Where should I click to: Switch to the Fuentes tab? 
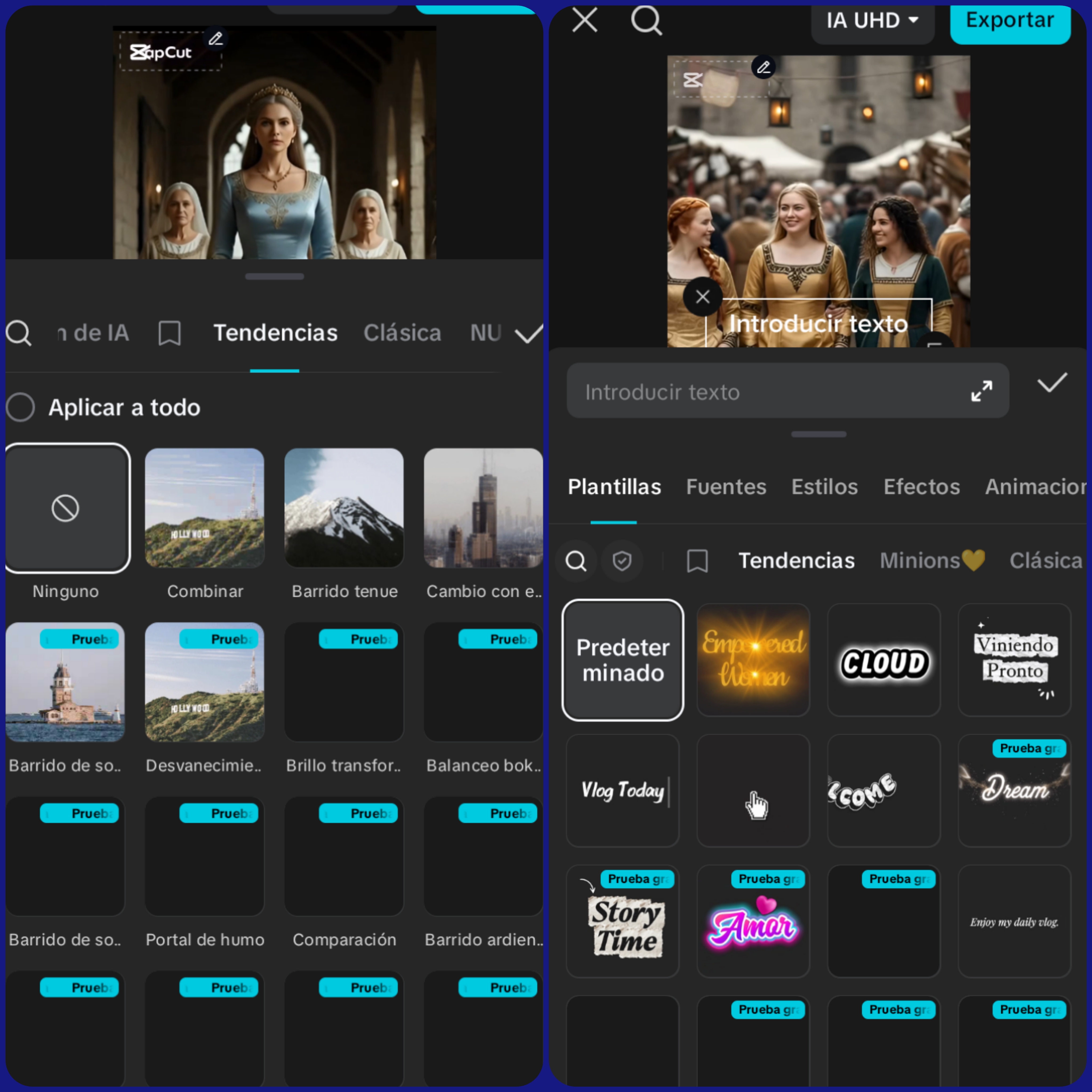(726, 487)
